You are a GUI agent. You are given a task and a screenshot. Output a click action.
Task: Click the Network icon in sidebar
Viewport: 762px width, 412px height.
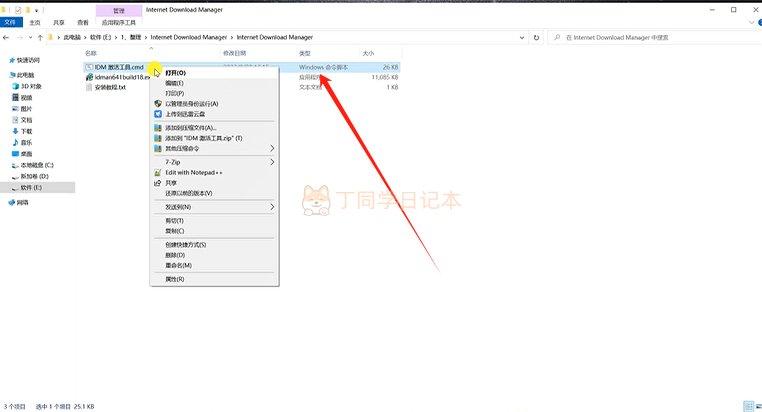pyautogui.click(x=12, y=203)
